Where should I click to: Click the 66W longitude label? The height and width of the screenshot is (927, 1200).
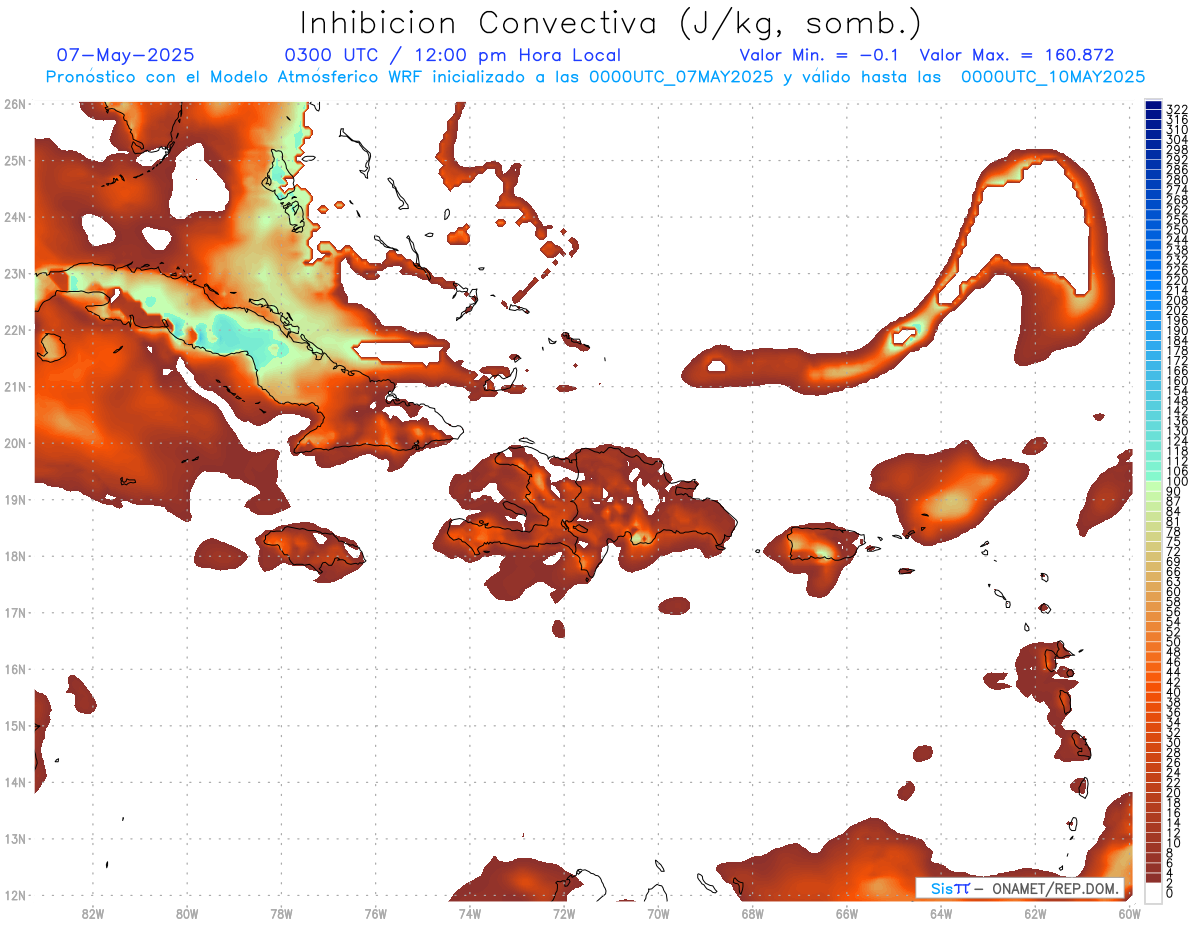pos(847,913)
